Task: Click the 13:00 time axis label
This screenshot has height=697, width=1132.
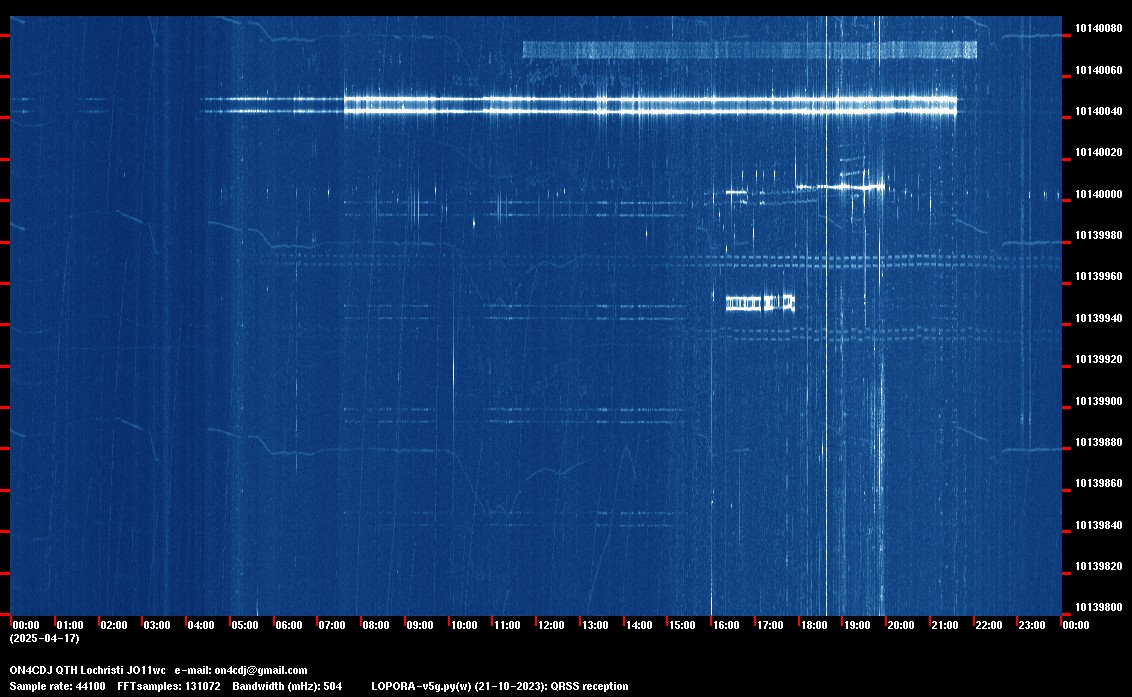Action: (x=595, y=625)
